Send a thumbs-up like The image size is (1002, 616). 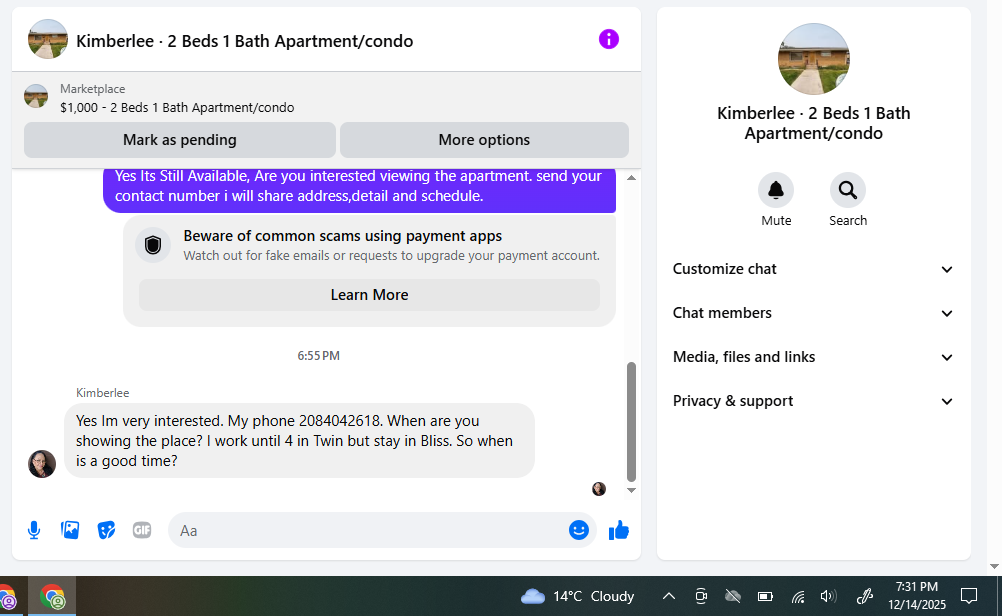619,530
